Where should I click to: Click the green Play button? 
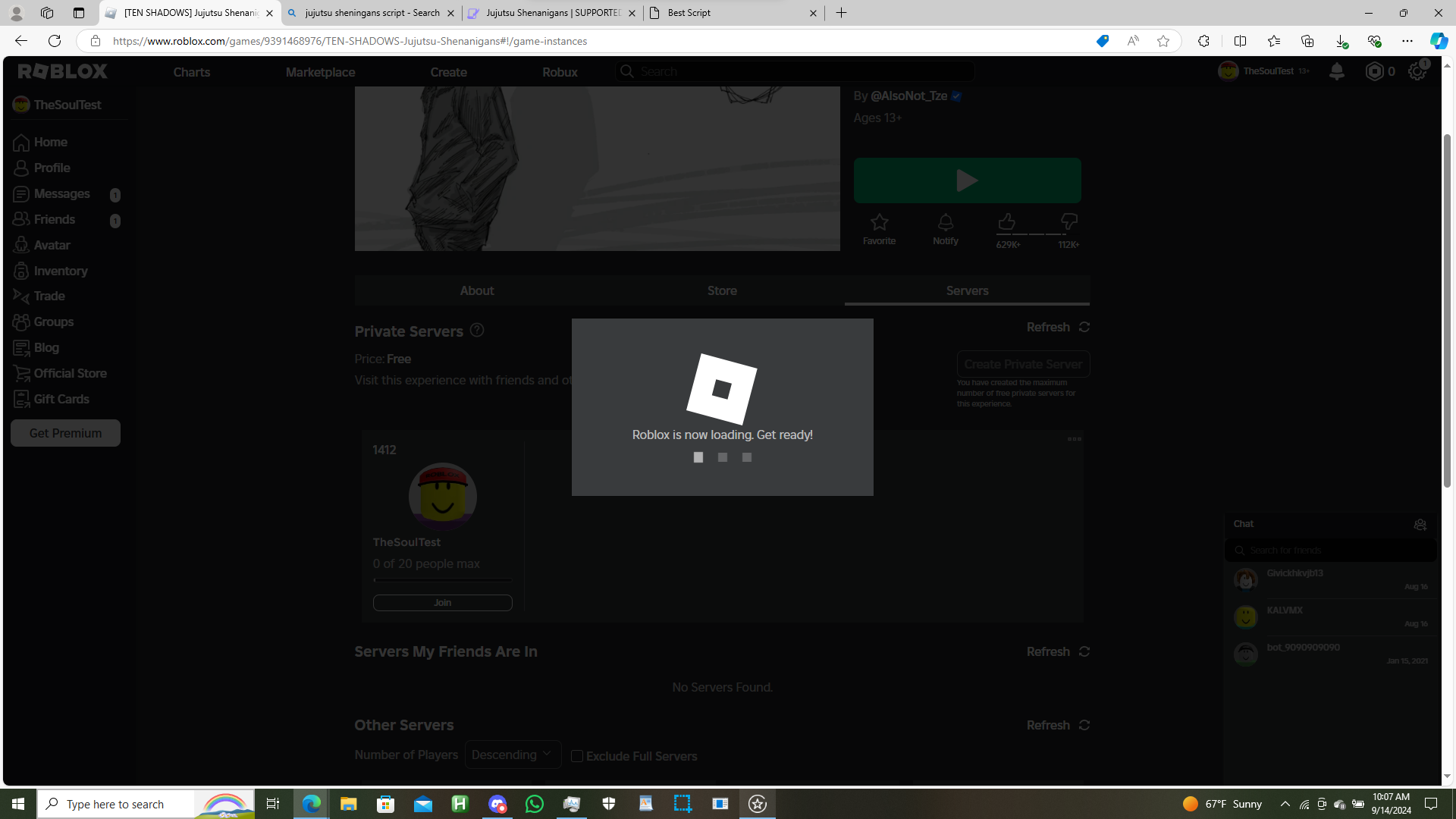pos(967,180)
